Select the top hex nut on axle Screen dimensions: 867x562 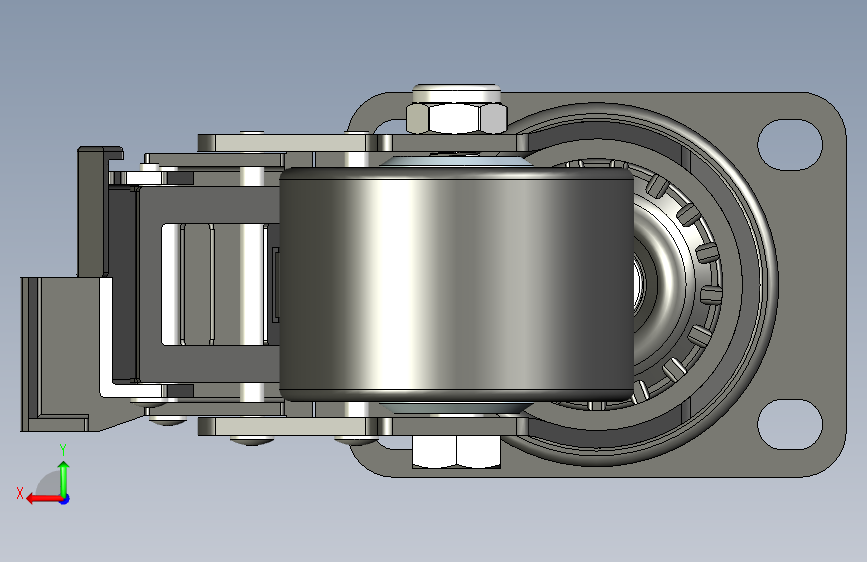457,117
